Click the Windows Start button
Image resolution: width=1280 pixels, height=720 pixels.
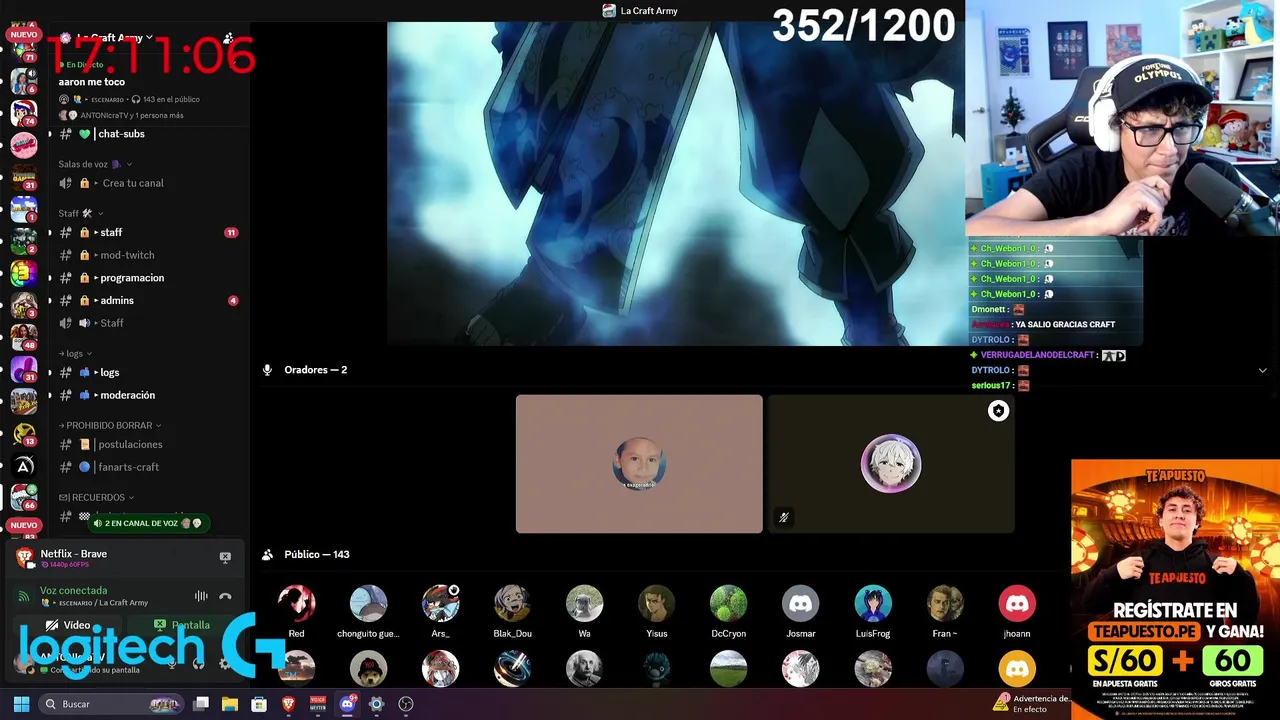(x=21, y=704)
